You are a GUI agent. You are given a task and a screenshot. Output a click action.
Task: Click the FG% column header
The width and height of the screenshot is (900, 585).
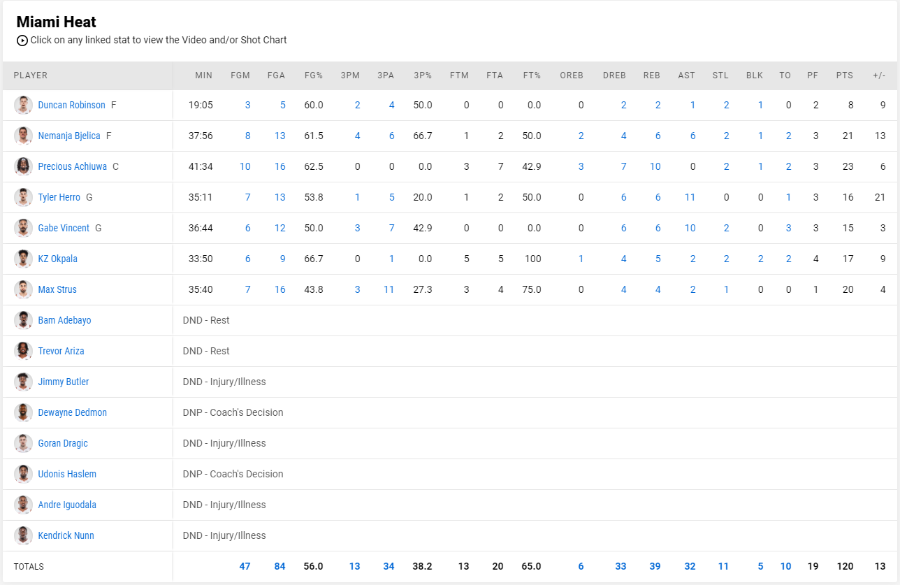(313, 76)
